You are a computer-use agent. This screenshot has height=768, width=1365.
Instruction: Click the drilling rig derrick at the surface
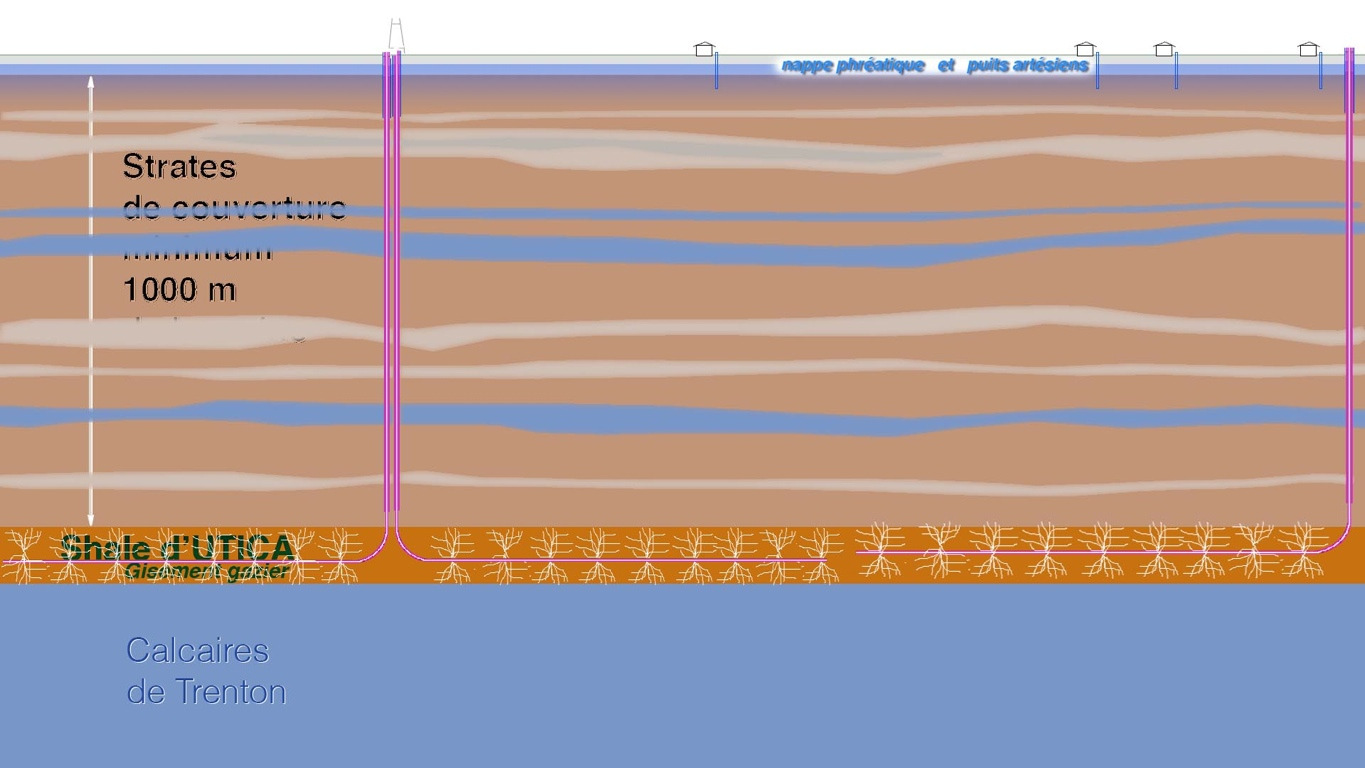click(396, 34)
